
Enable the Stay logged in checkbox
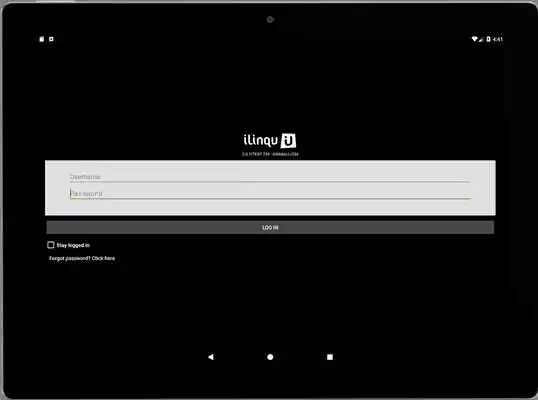(51, 245)
